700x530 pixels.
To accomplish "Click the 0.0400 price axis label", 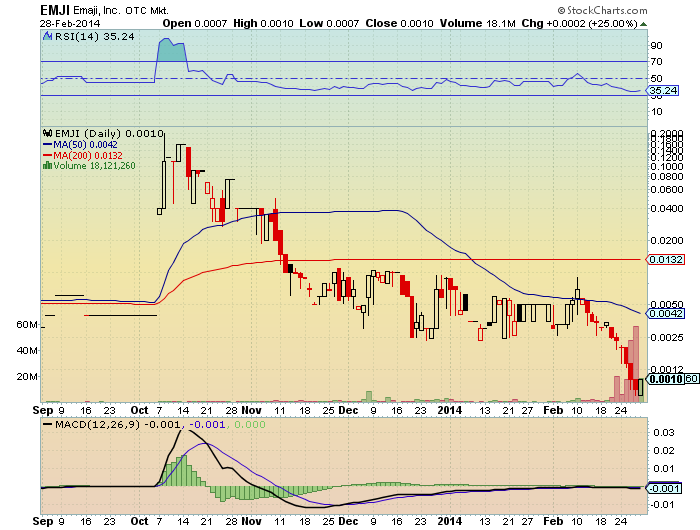I will coord(667,209).
